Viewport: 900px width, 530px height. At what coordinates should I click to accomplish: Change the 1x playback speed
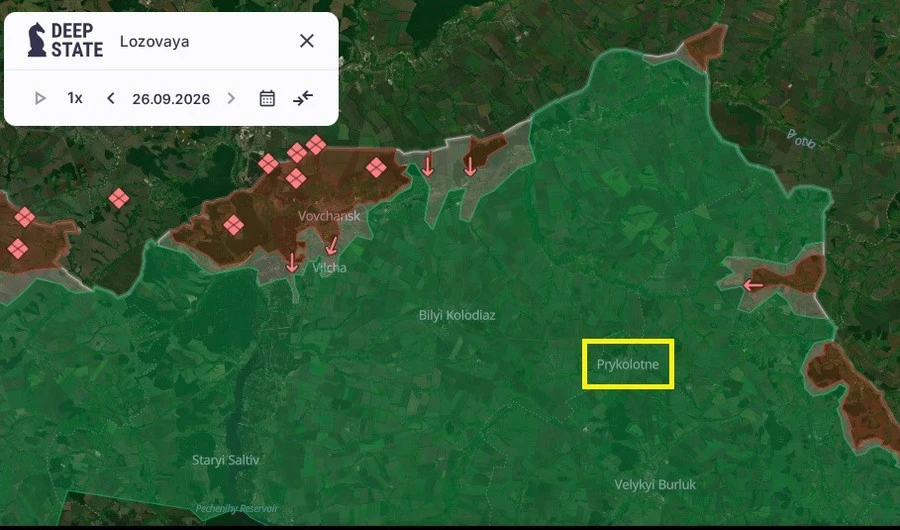(x=75, y=98)
